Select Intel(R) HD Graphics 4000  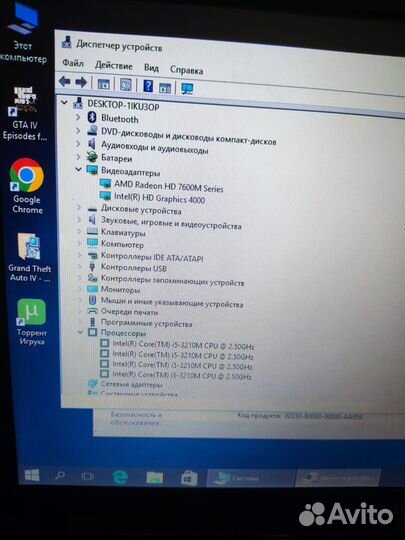(x=159, y=198)
